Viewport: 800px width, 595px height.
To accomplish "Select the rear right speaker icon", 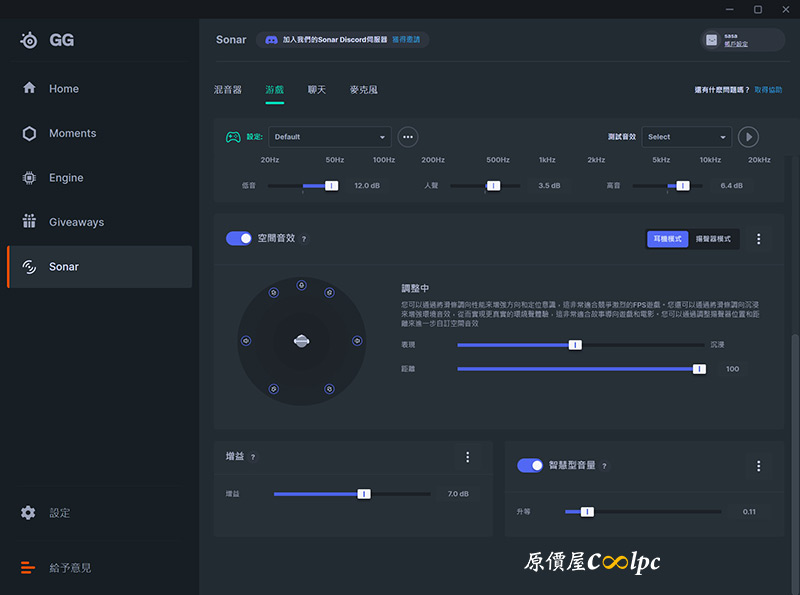I will point(330,389).
